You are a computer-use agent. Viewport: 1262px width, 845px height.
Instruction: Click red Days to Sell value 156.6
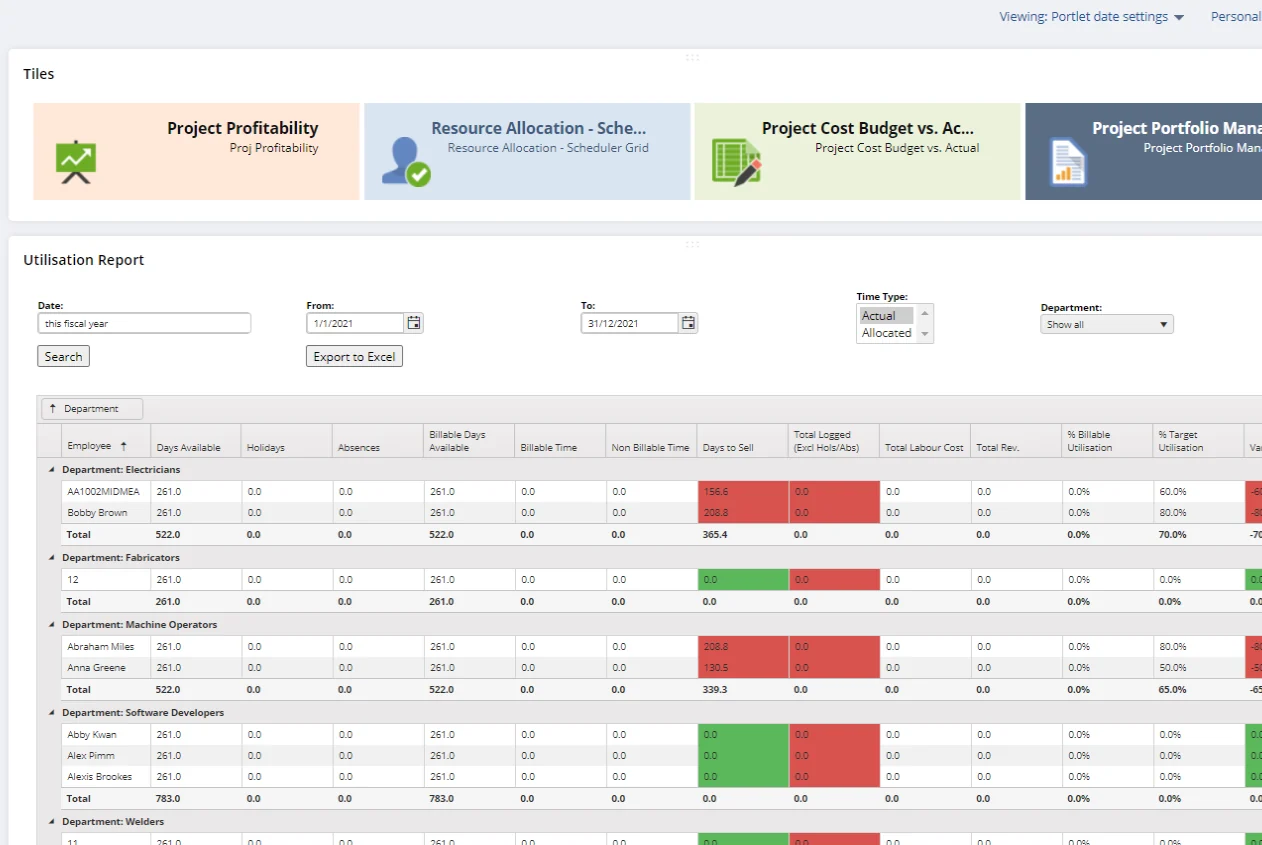point(743,491)
